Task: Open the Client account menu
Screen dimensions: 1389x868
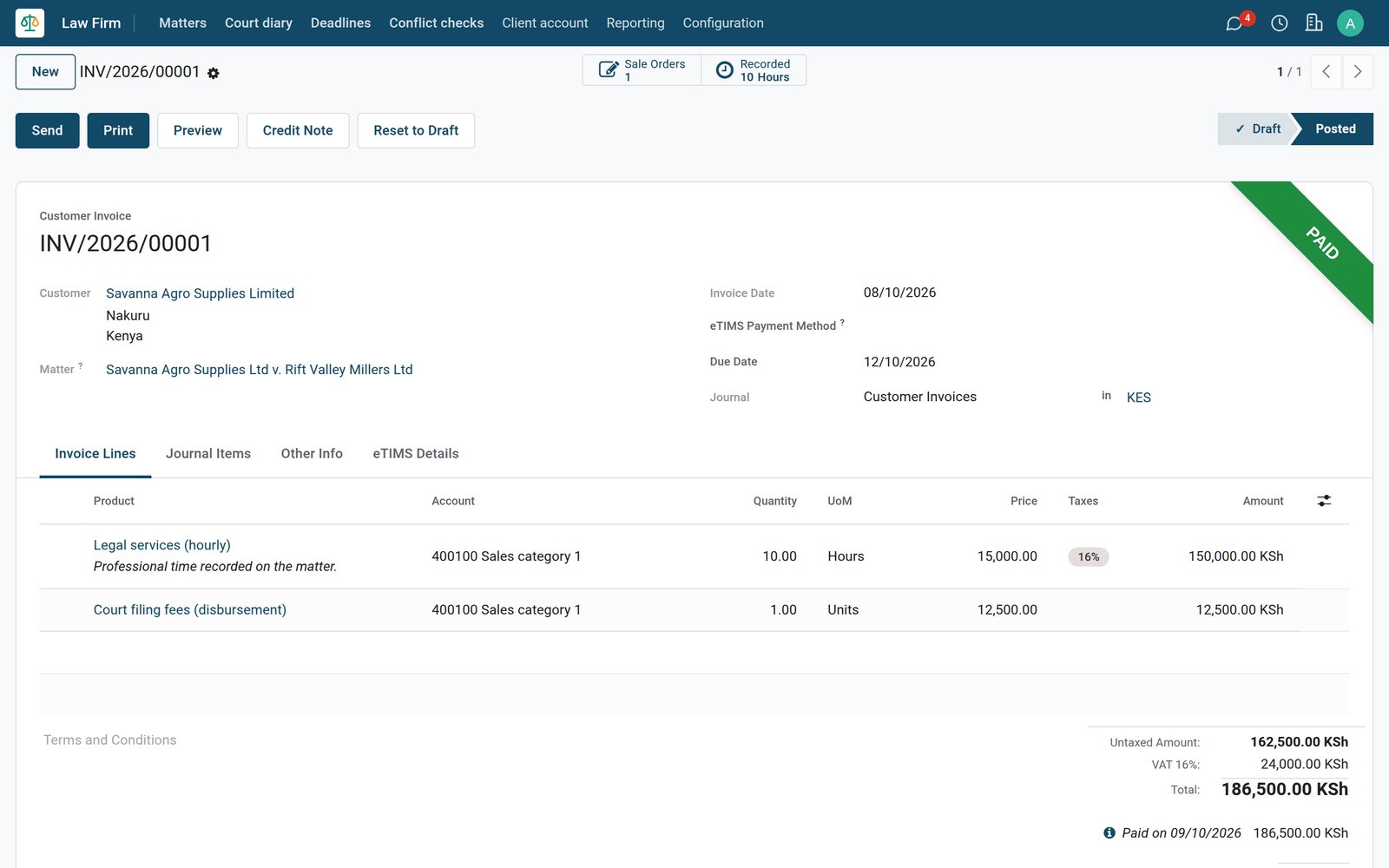Action: (544, 23)
